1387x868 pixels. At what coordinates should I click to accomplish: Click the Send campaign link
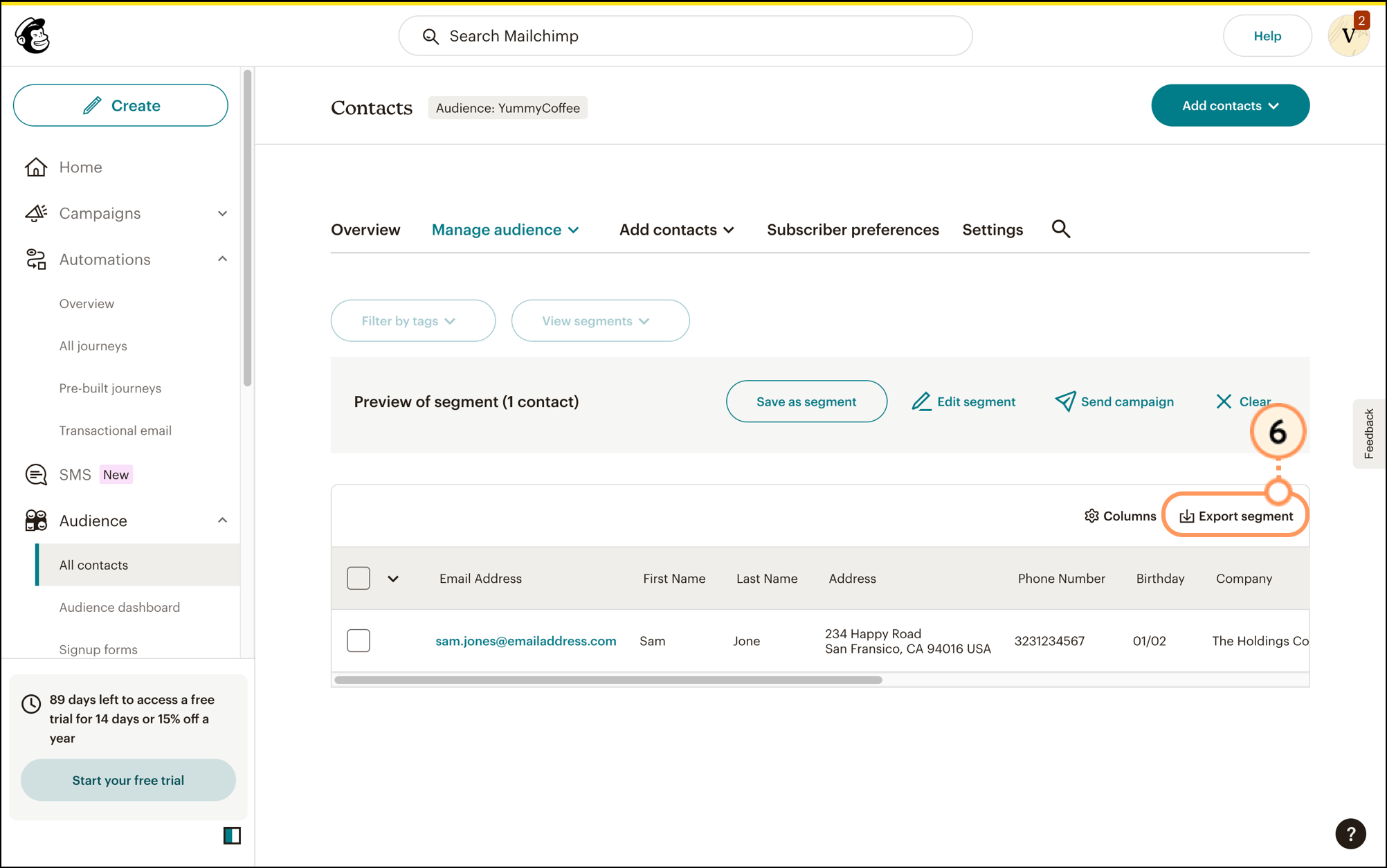click(x=1114, y=401)
